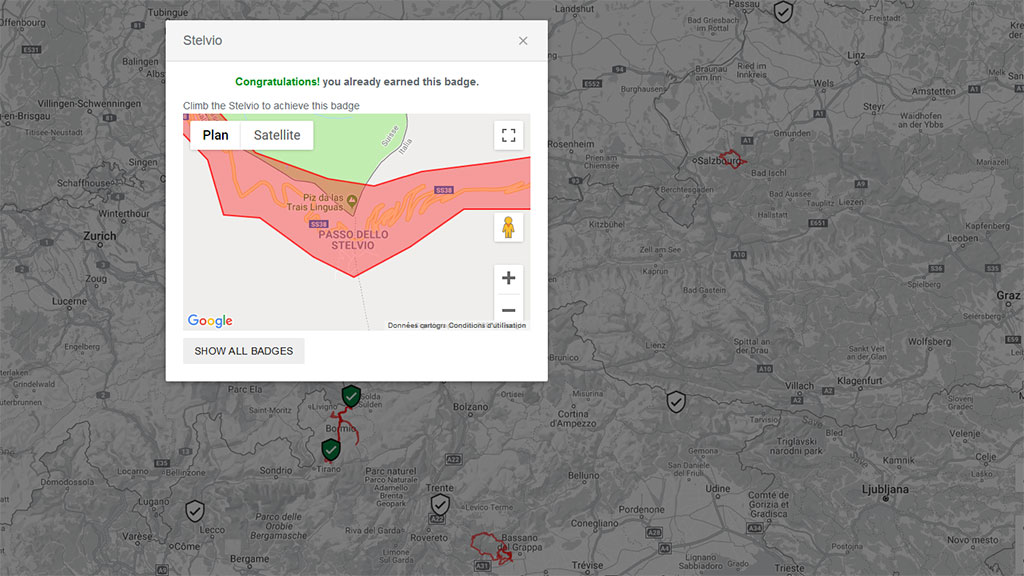Click the Lucerne city label

pyautogui.click(x=69, y=301)
